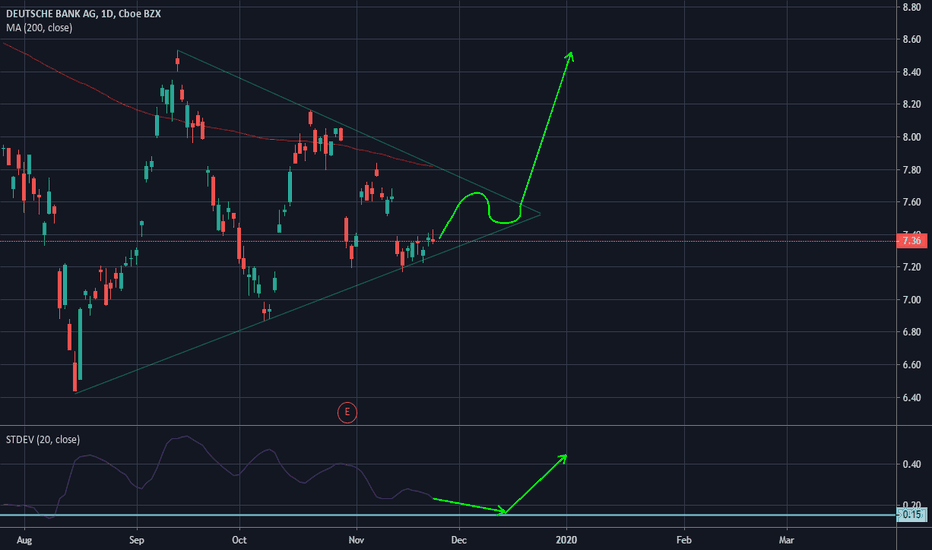The width and height of the screenshot is (932, 550).
Task: Click the 8.60 price axis label
Action: click(x=911, y=39)
